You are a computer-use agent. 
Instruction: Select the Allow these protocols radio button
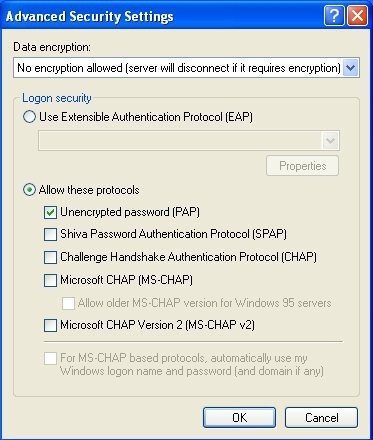(x=29, y=190)
